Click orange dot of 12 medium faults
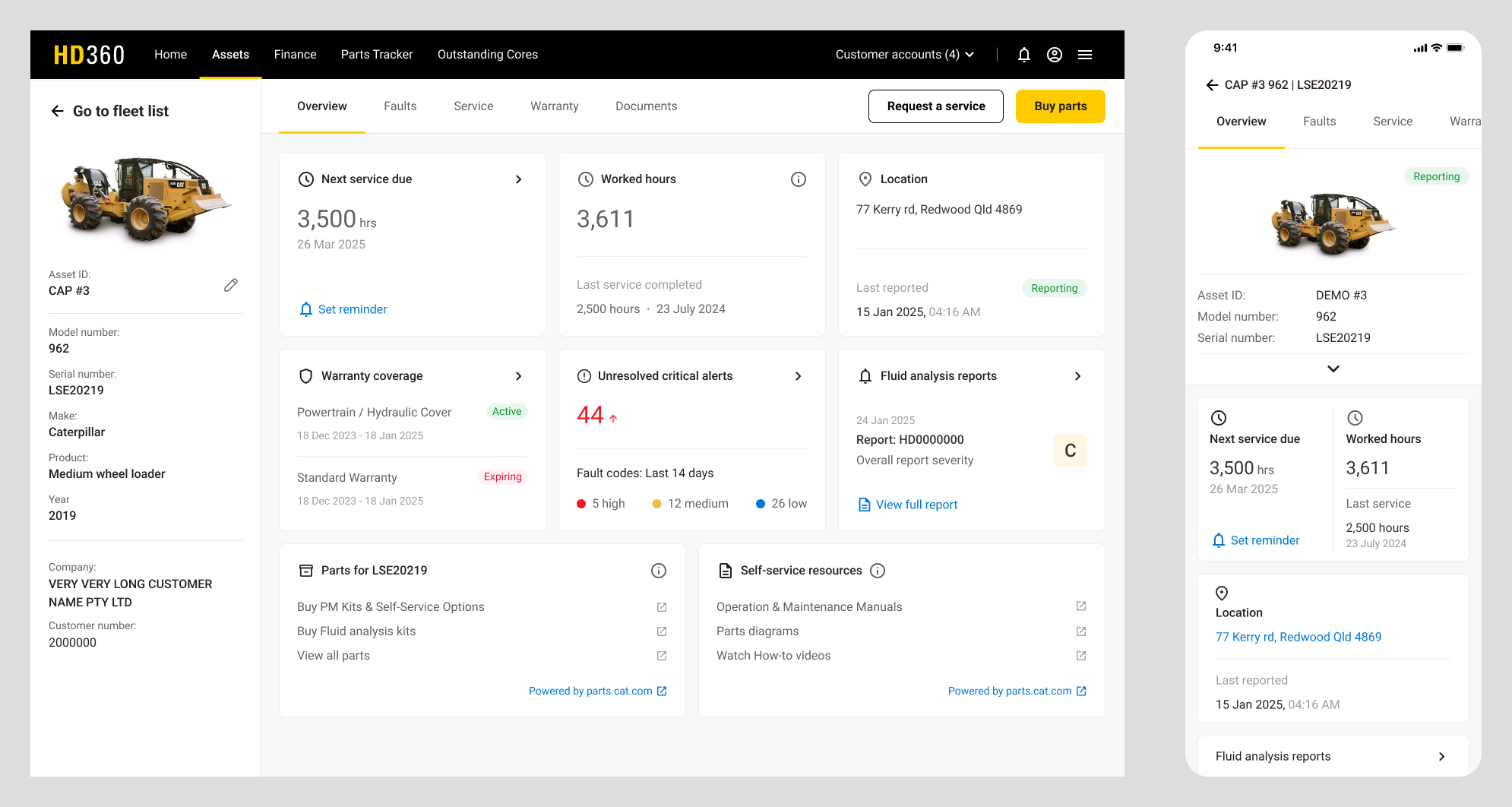 [x=657, y=504]
